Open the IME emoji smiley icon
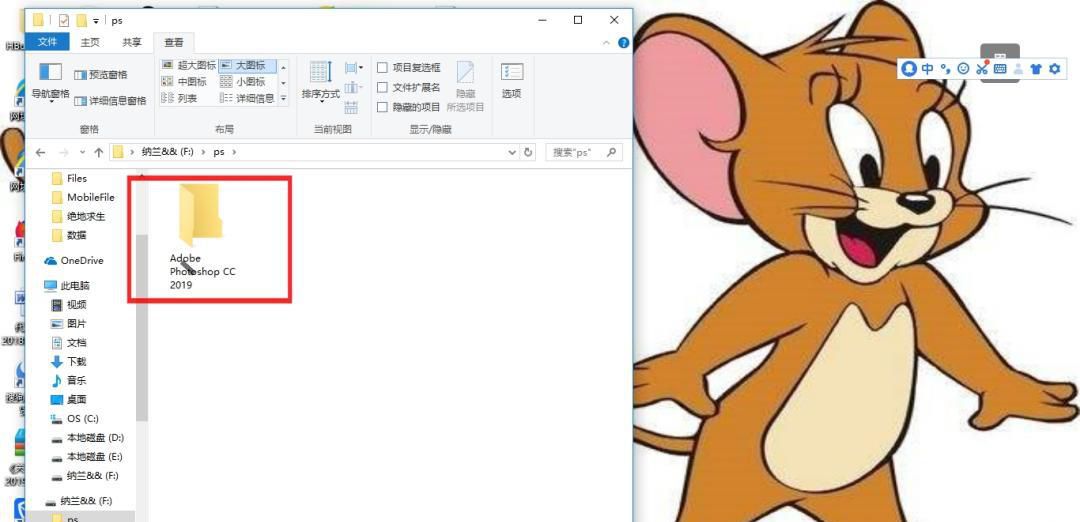Viewport: 1080px width, 522px height. [x=964, y=69]
